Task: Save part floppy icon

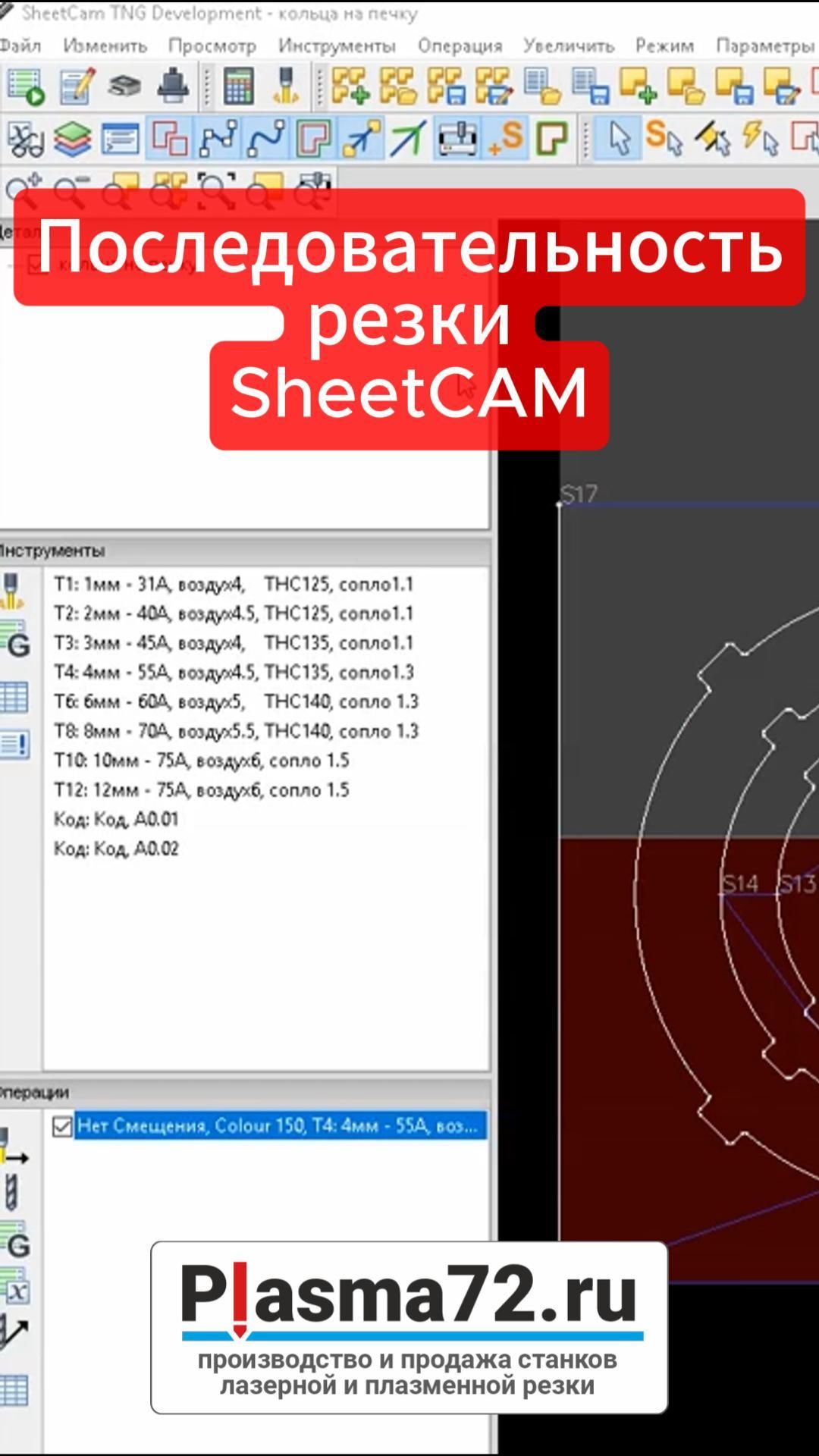Action: click(x=446, y=87)
